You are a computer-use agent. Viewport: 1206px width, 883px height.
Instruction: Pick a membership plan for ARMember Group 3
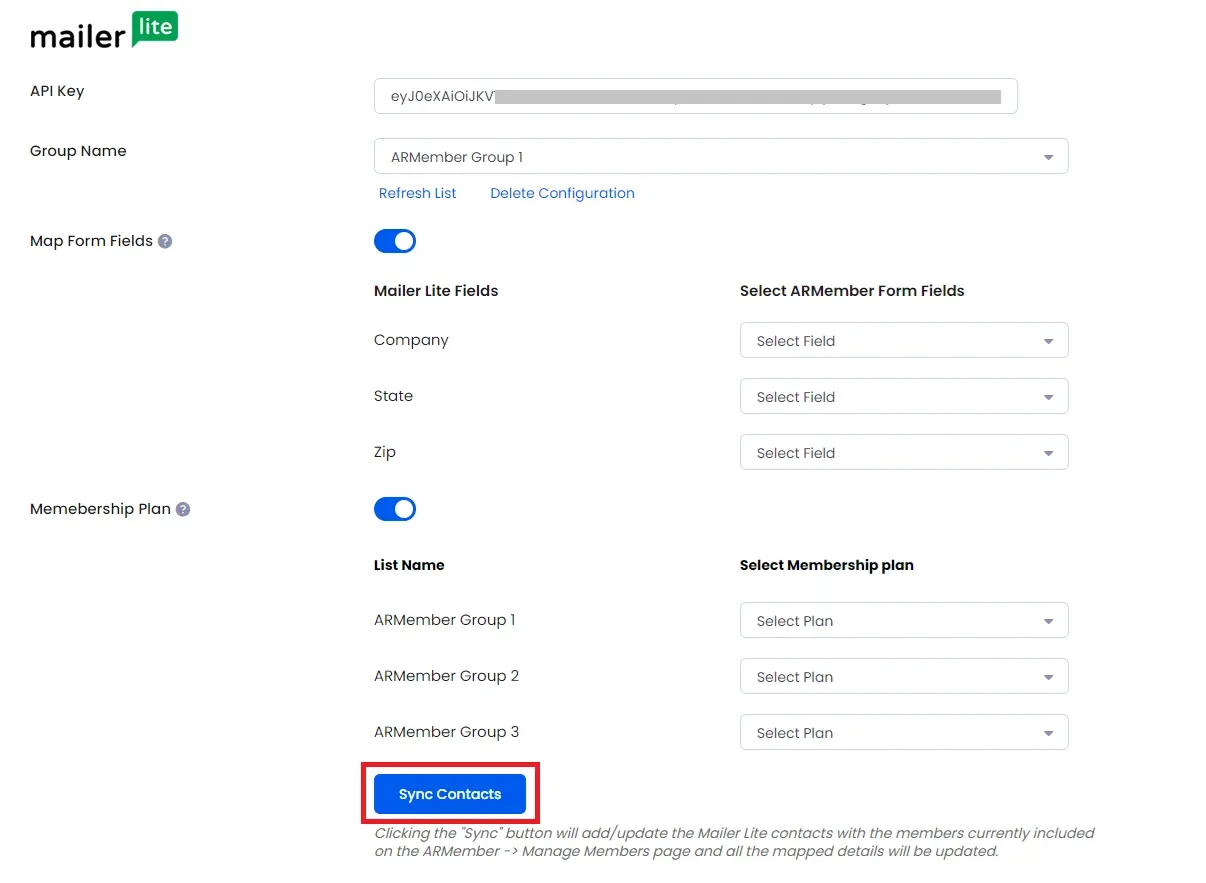coord(904,732)
